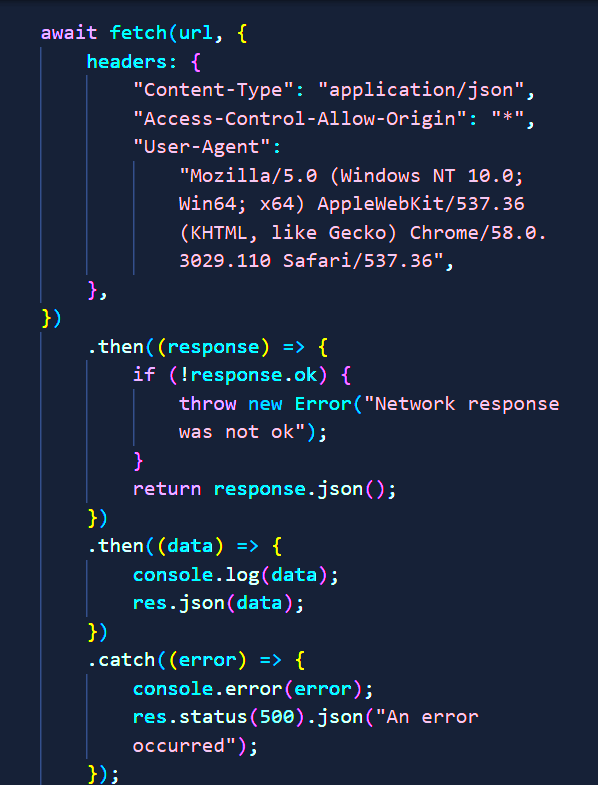The height and width of the screenshot is (785, 598).
Task: Click response.json() call
Action: click(300, 489)
